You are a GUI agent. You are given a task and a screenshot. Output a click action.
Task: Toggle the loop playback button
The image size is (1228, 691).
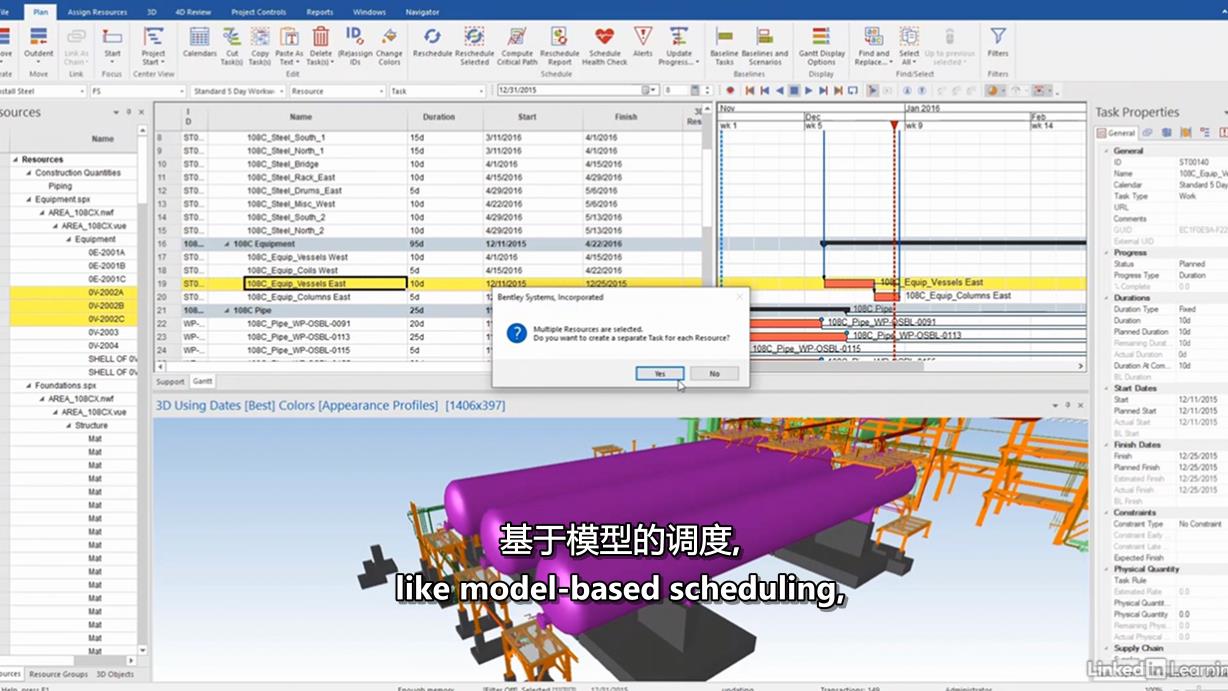click(853, 90)
